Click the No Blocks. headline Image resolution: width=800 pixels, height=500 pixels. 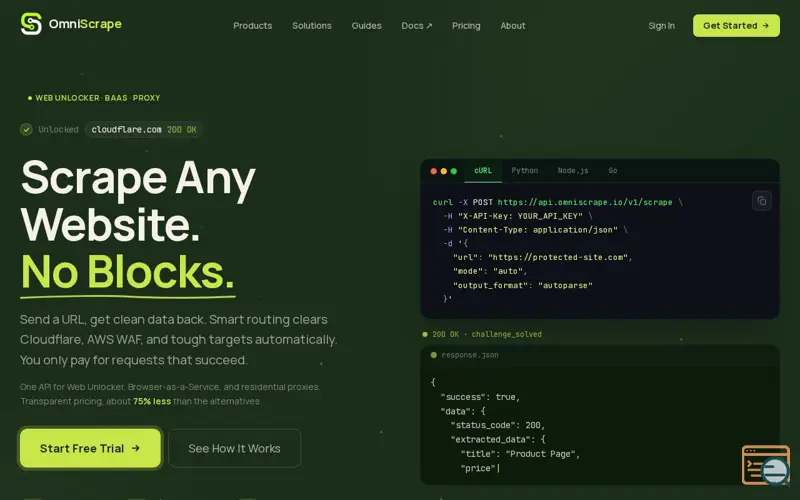coord(128,272)
